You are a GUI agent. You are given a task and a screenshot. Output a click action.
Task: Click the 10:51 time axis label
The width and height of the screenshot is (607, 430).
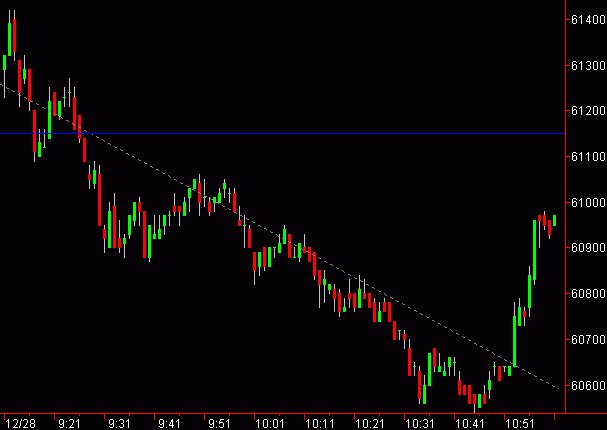tap(520, 424)
